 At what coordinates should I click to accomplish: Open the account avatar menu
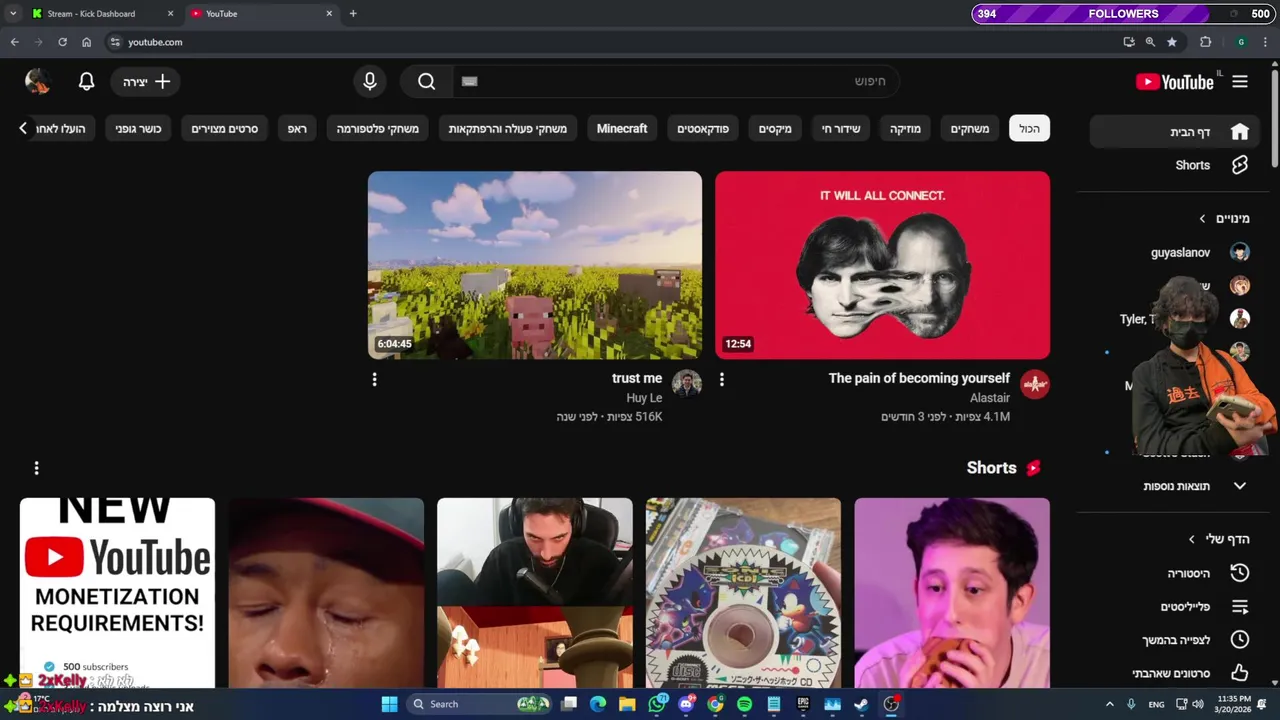[x=38, y=82]
